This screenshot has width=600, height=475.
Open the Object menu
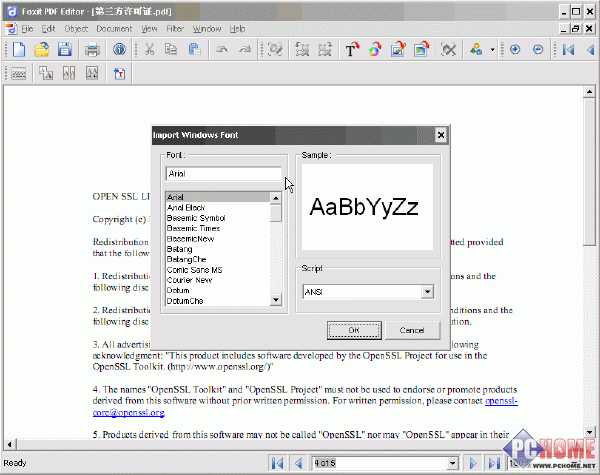[76, 29]
